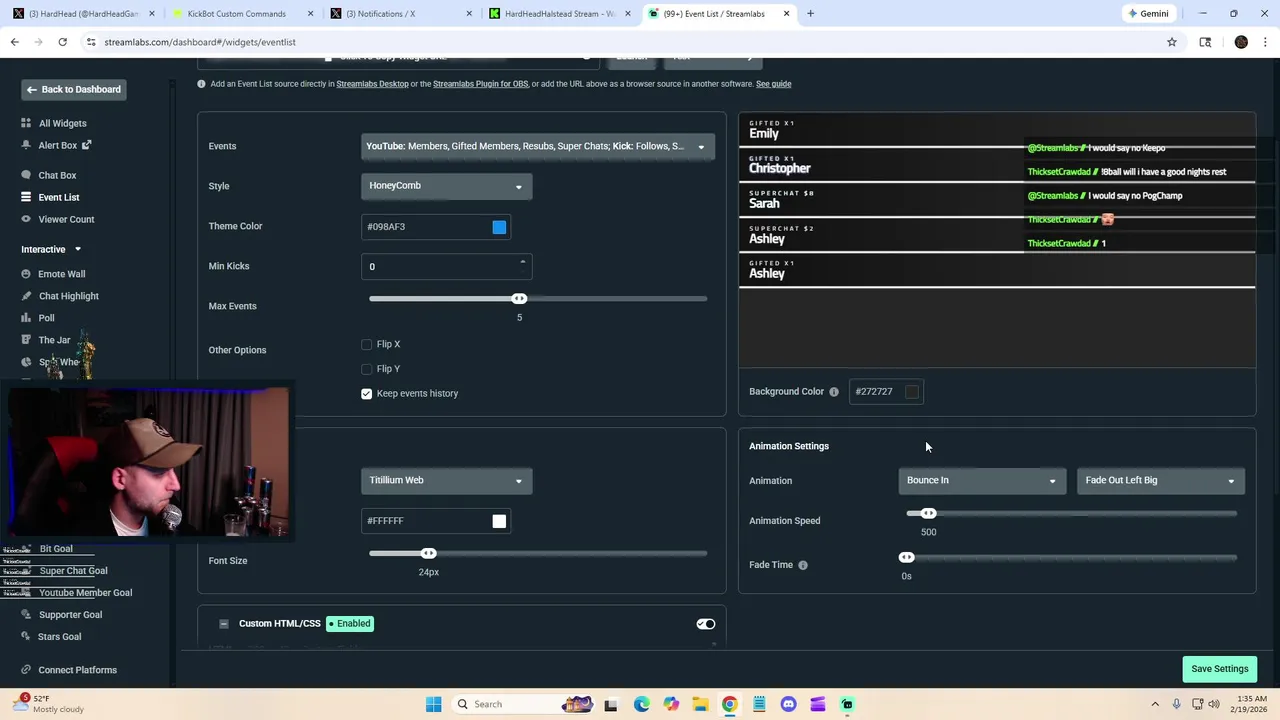Click the Background Color dark swatch

point(912,392)
